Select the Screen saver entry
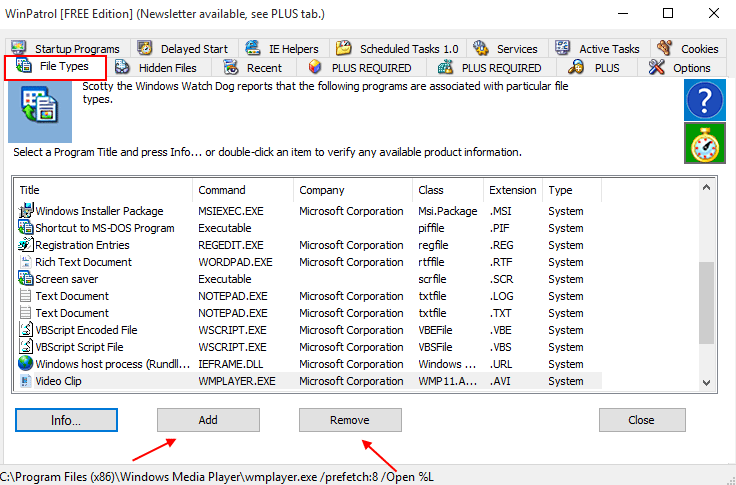736x485 pixels. tap(310, 278)
